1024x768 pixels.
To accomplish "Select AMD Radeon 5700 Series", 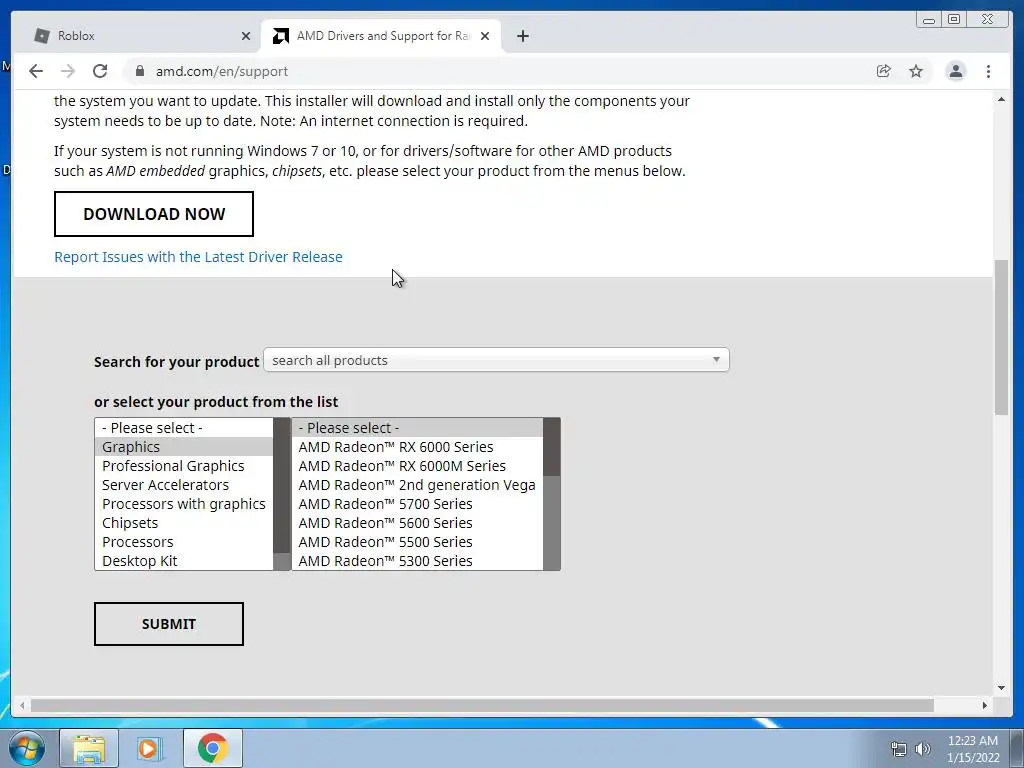I will click(417, 504).
